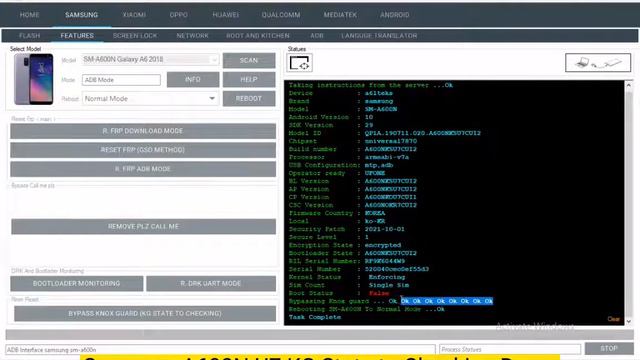640x360 pixels.
Task: Click the Galaxy A6 phone thumbnail
Action: (34, 79)
